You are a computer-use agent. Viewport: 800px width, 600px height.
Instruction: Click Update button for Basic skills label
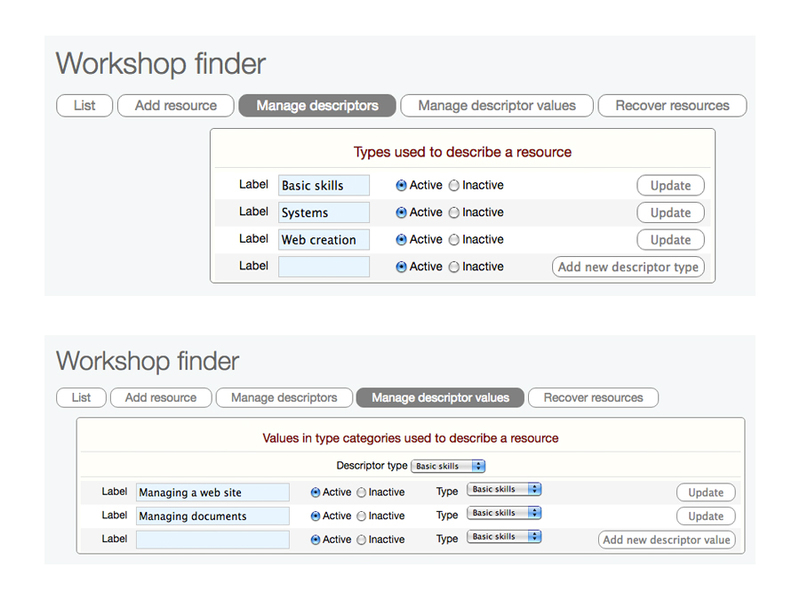point(670,185)
